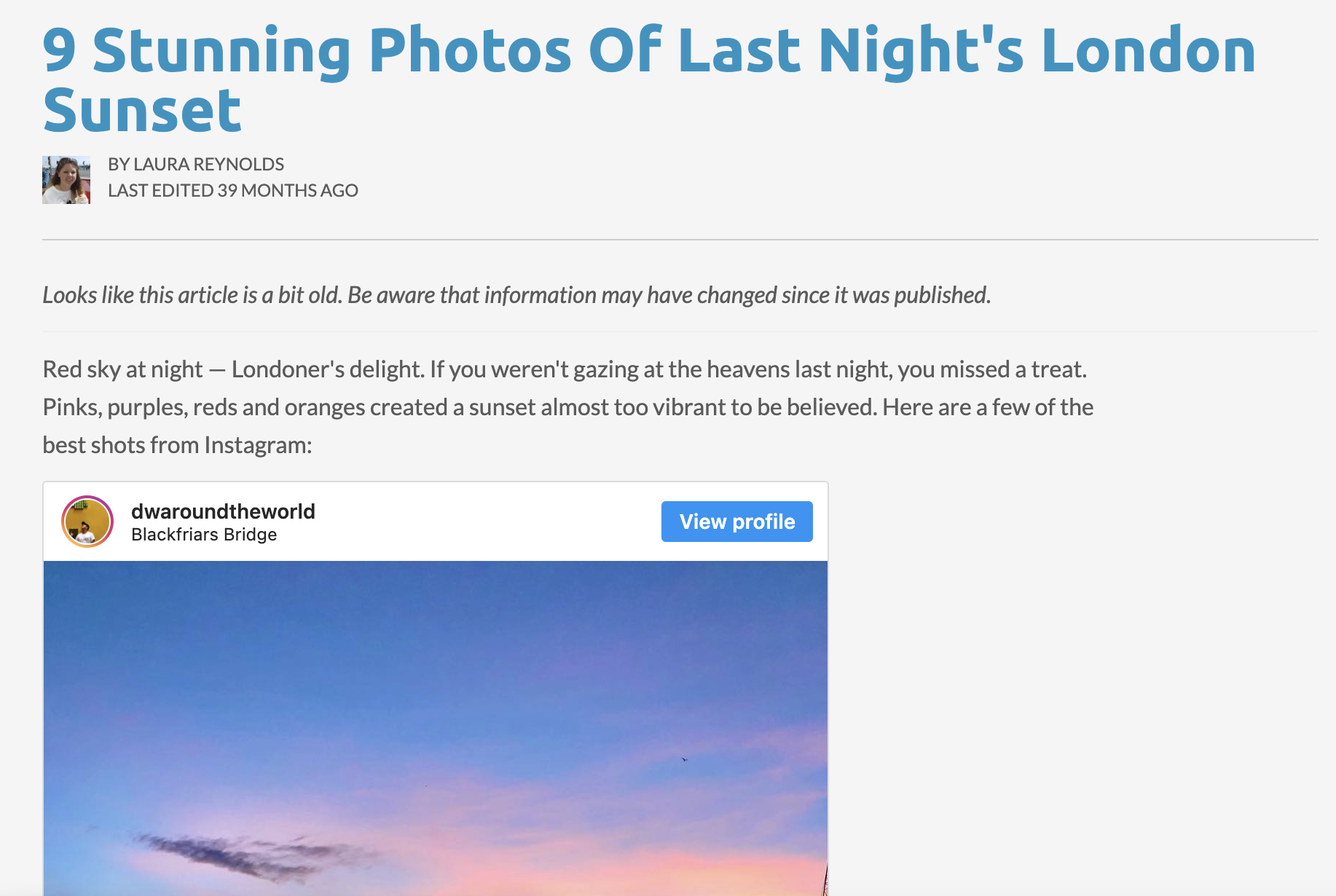Click the 'Pinks, purples, reds and oranges' sentence

click(x=459, y=407)
